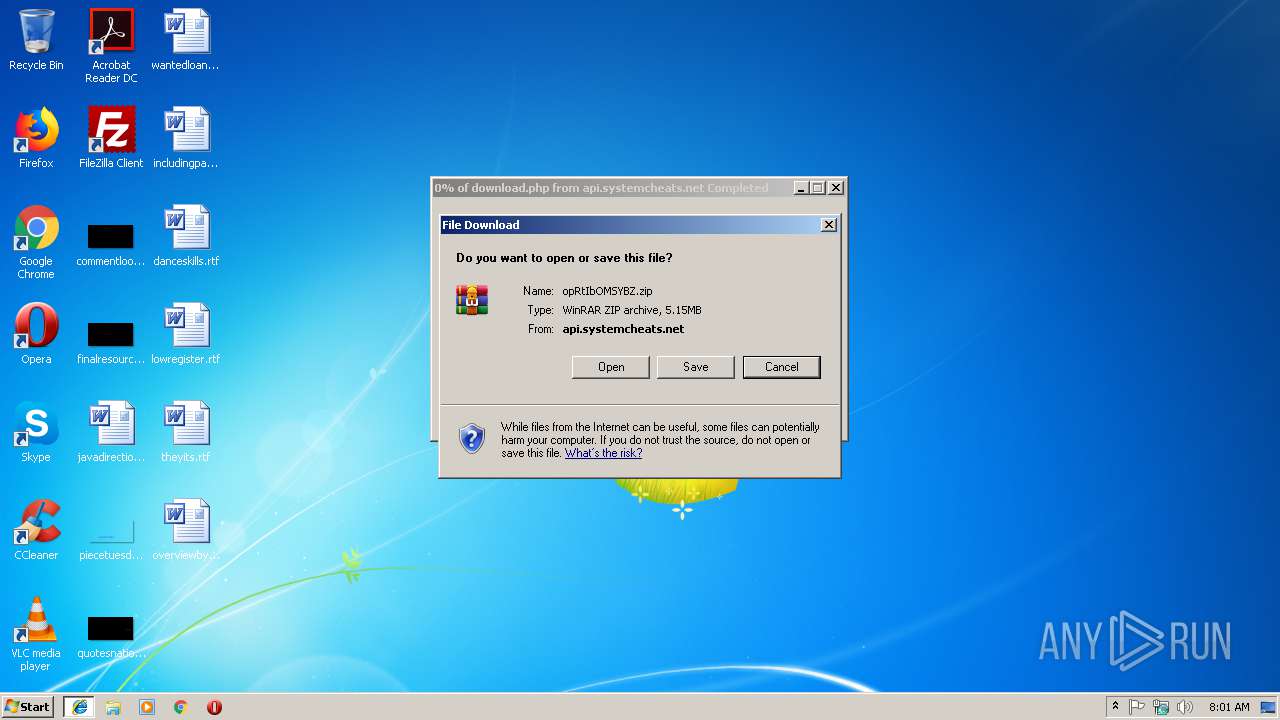The width and height of the screenshot is (1280, 720).
Task: Open the volume speaker tray icon
Action: click(1185, 707)
